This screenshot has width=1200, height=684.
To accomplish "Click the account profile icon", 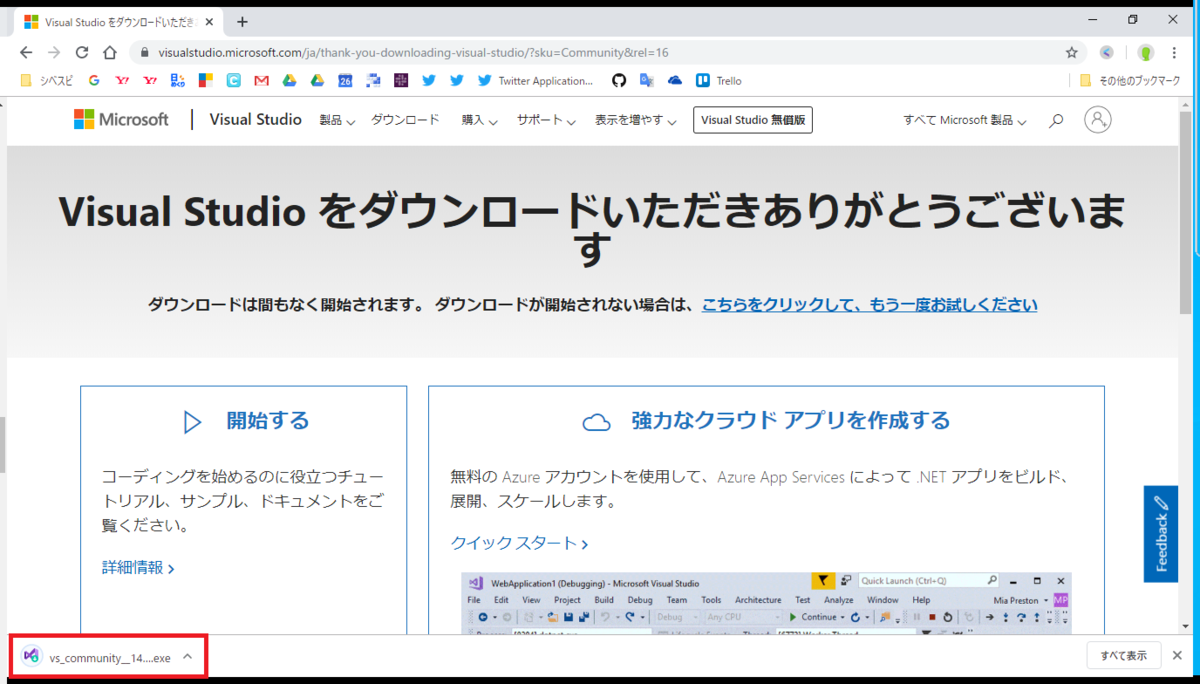I will [1097, 119].
